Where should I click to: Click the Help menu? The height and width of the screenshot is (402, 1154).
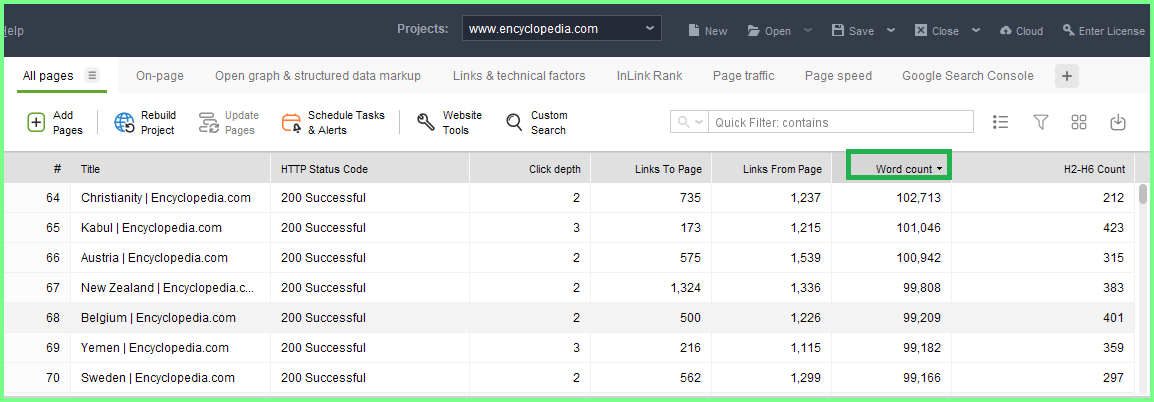tap(13, 30)
